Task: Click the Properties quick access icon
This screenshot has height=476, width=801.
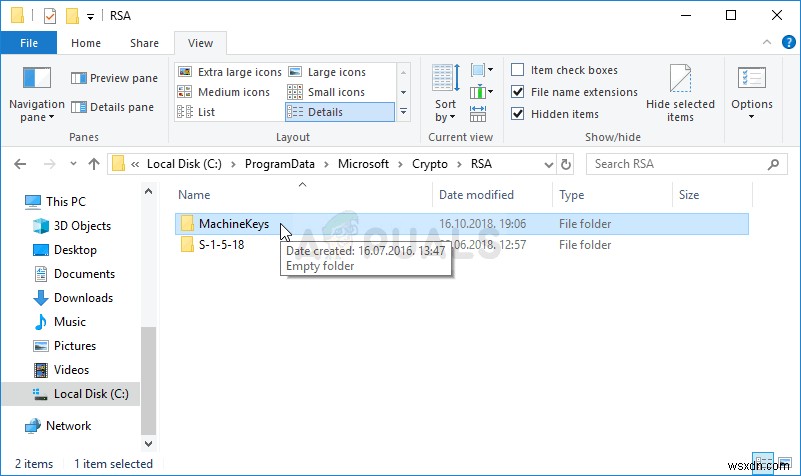Action: click(x=50, y=16)
